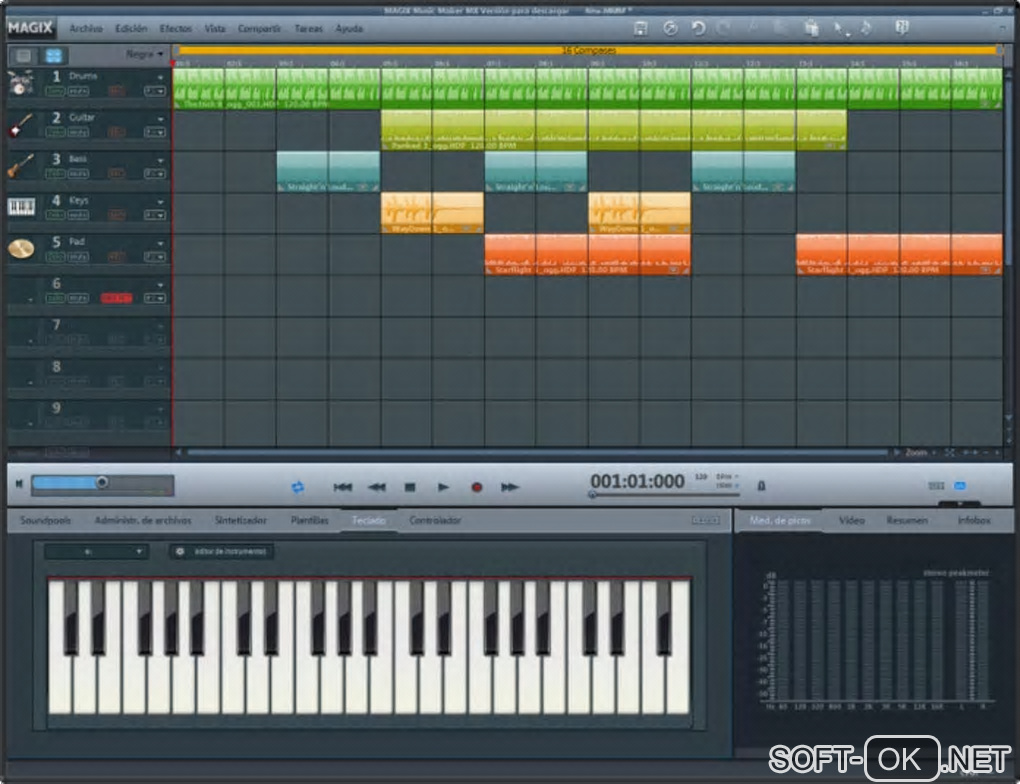Click the red record button
1020x784 pixels.
(477, 487)
